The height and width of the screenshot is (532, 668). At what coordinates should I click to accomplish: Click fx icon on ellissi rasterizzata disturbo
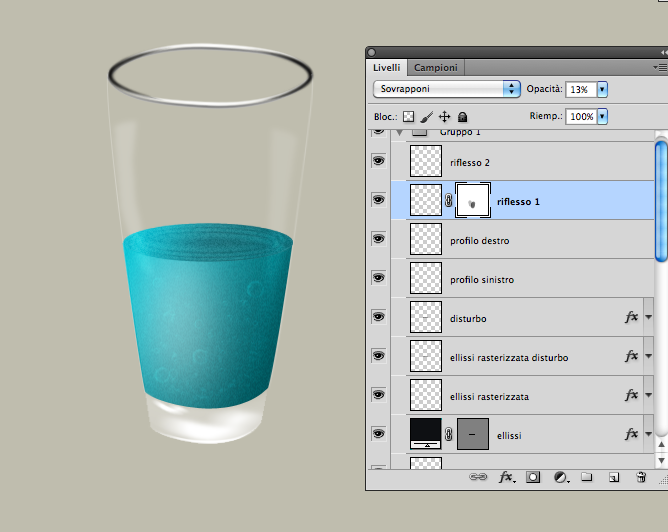(631, 356)
